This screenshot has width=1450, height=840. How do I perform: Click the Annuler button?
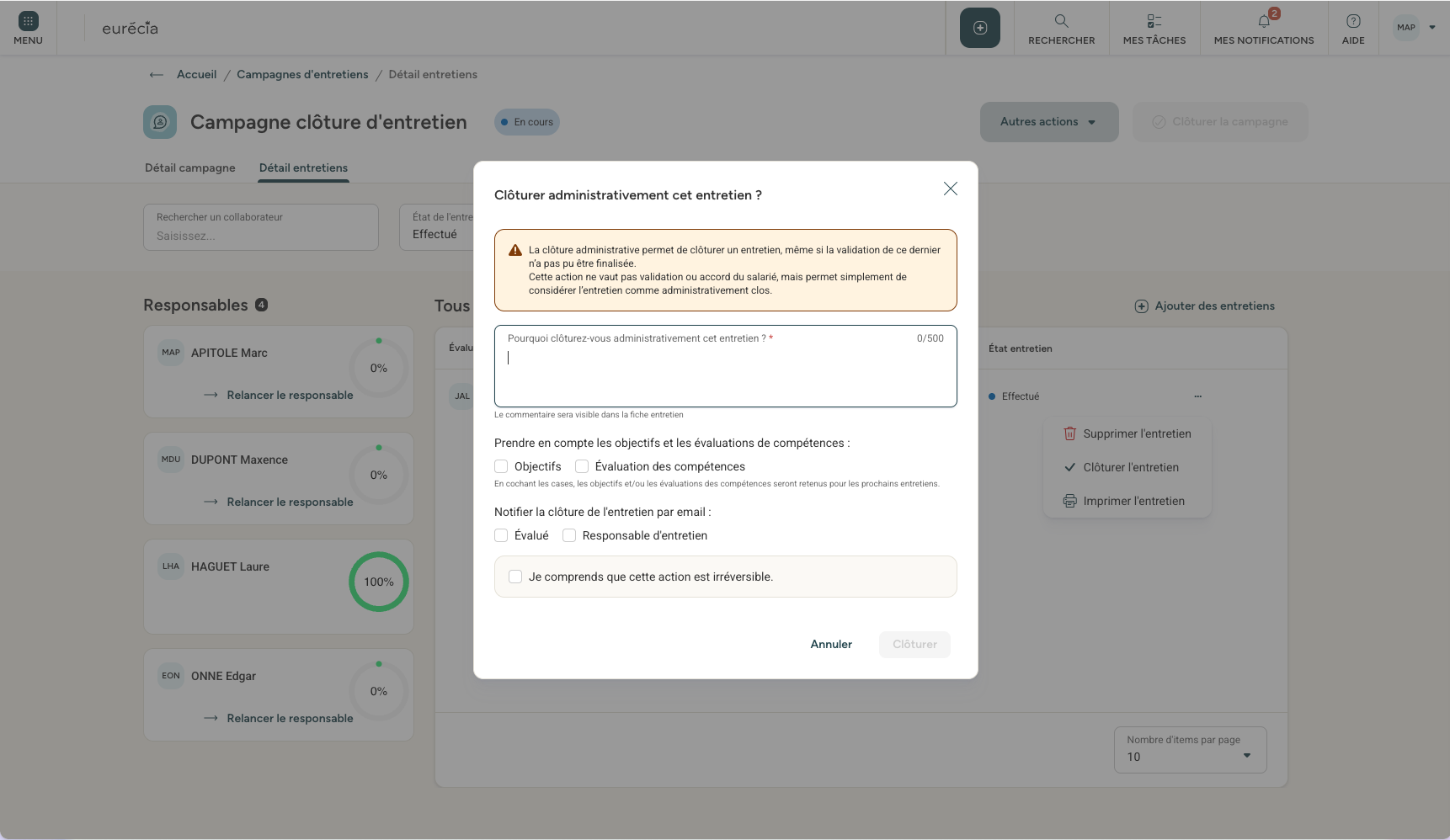click(831, 645)
